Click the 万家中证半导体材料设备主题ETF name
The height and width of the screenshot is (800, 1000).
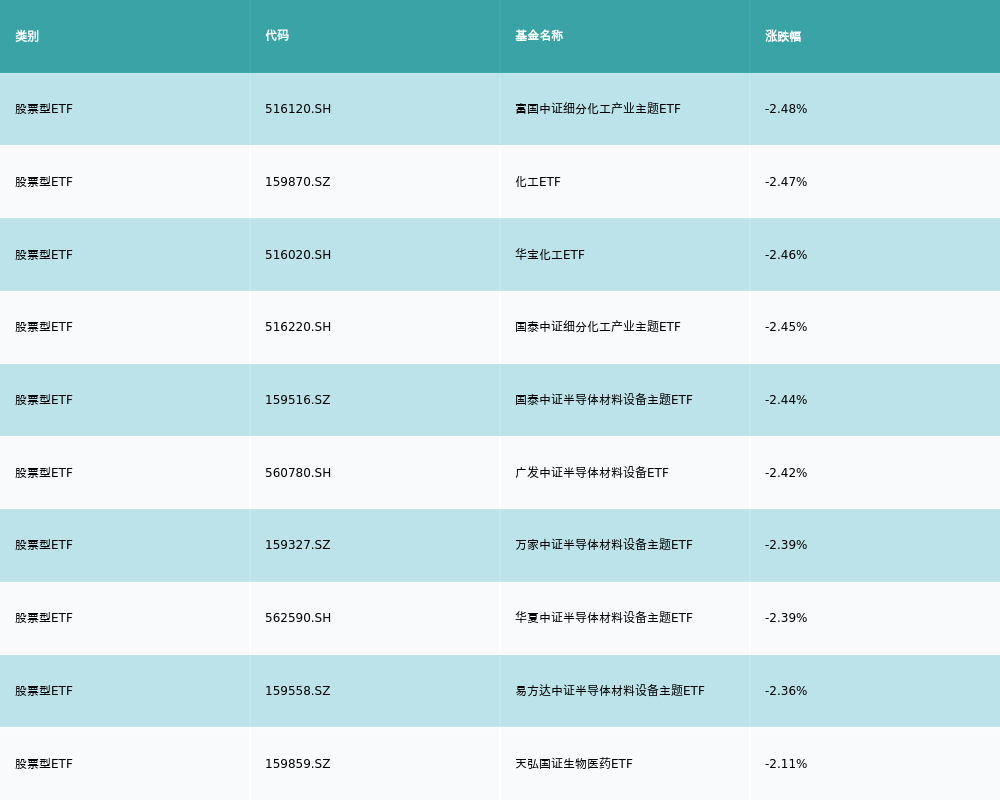(x=603, y=545)
